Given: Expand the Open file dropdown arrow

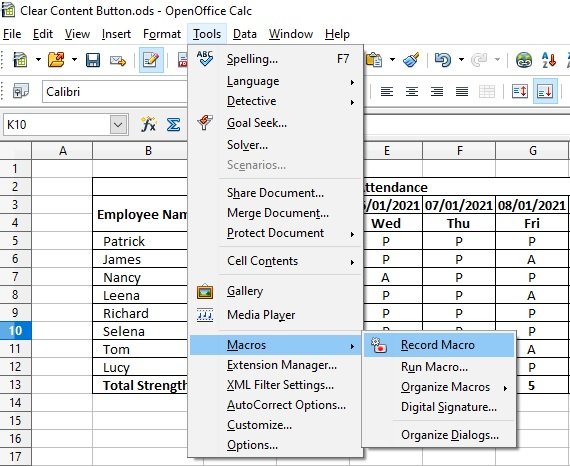Looking at the screenshot, I should 74,60.
